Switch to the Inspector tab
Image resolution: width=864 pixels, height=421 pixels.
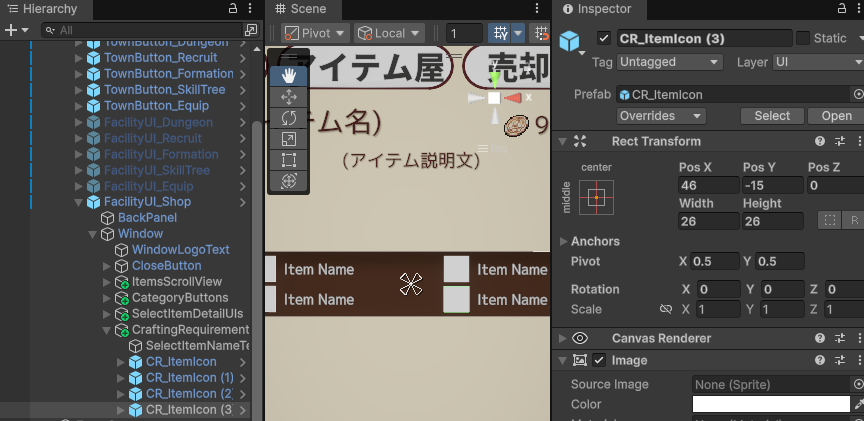click(x=602, y=9)
